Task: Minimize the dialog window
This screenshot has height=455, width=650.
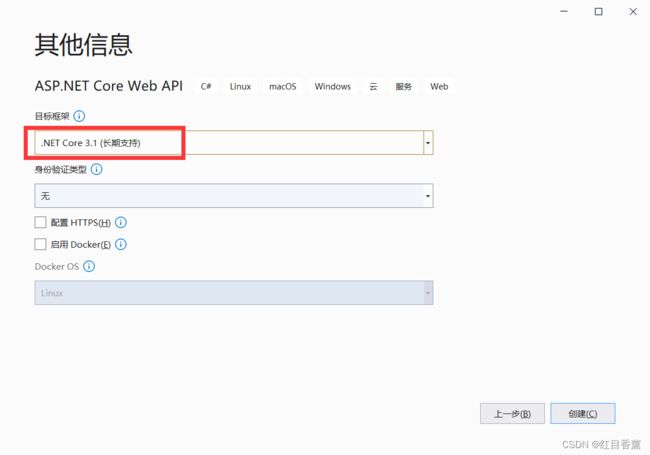Action: (564, 12)
